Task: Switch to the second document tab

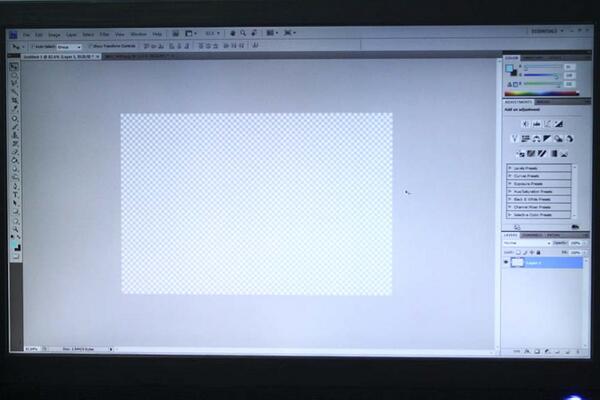Action: point(140,56)
